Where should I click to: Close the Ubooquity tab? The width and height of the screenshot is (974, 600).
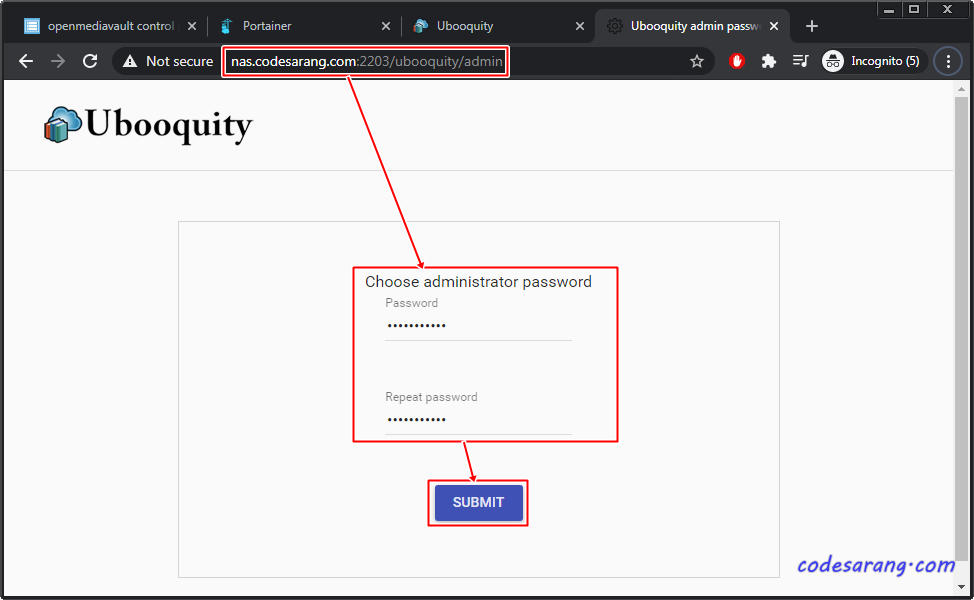pyautogui.click(x=580, y=26)
